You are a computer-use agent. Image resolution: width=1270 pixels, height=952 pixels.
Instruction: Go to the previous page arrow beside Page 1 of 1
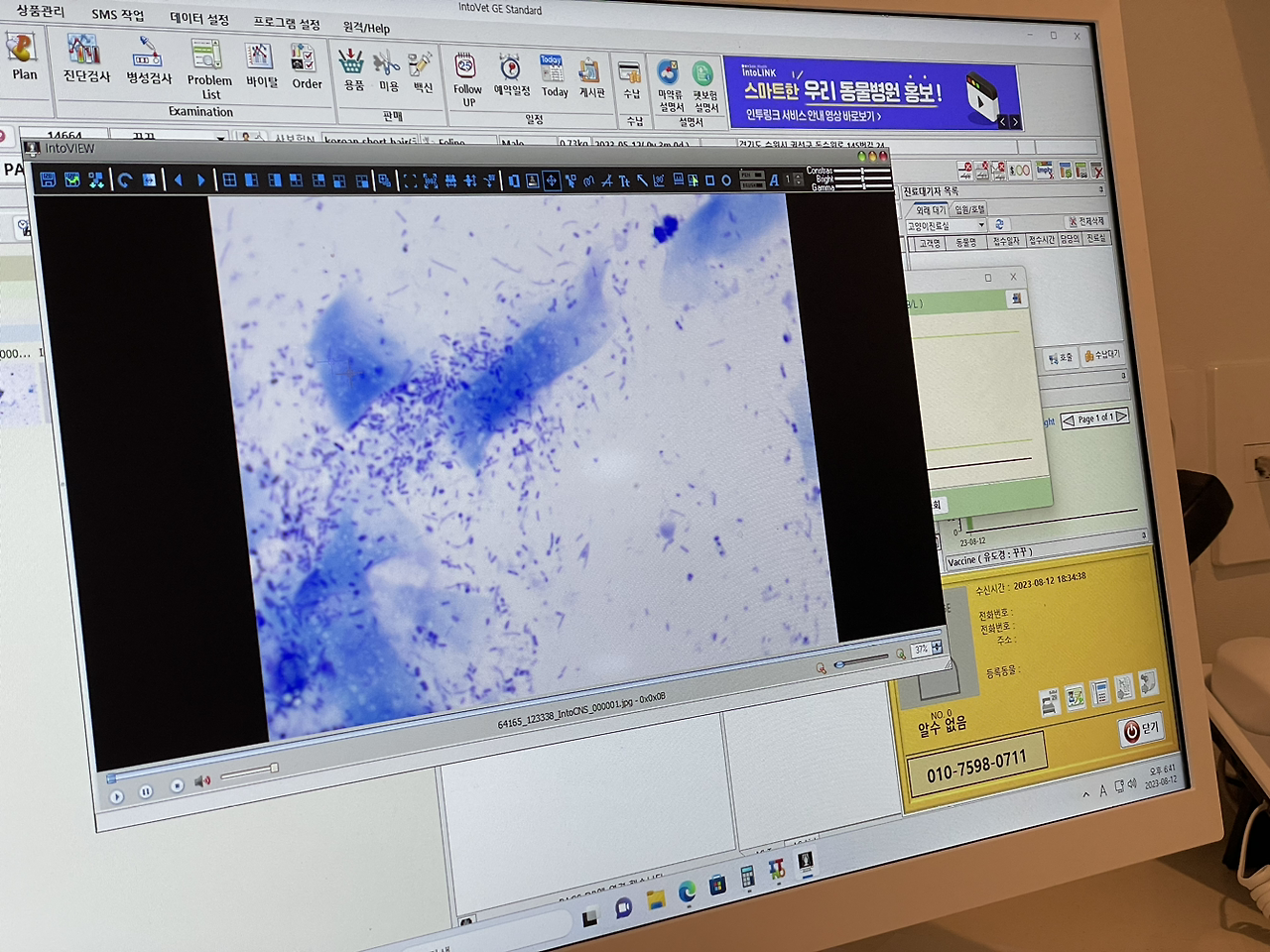click(1068, 420)
